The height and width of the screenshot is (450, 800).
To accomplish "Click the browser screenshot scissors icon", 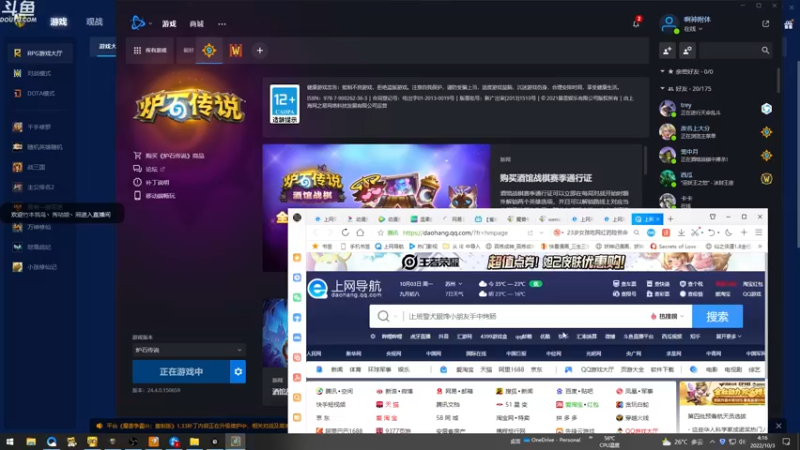I will [695, 233].
